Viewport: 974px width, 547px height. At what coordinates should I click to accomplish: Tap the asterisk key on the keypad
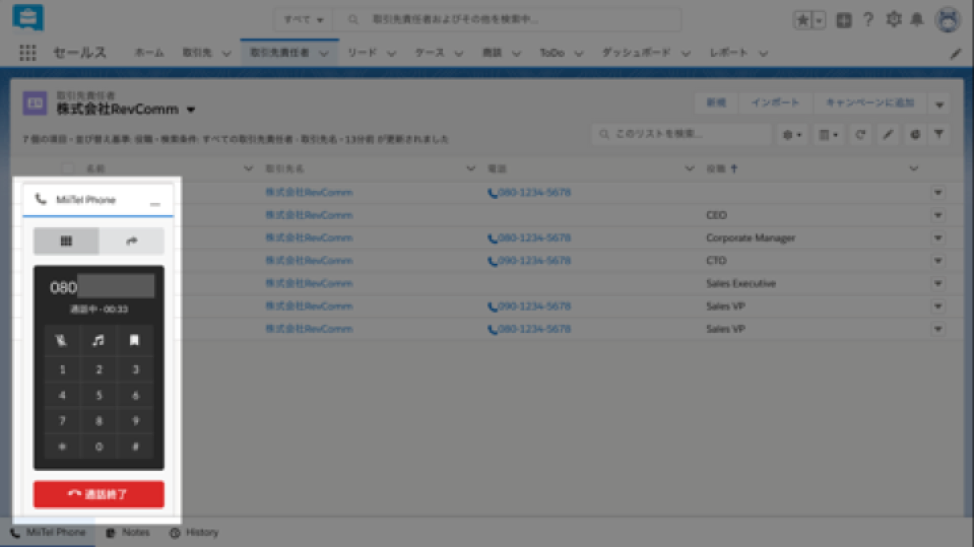(62, 446)
